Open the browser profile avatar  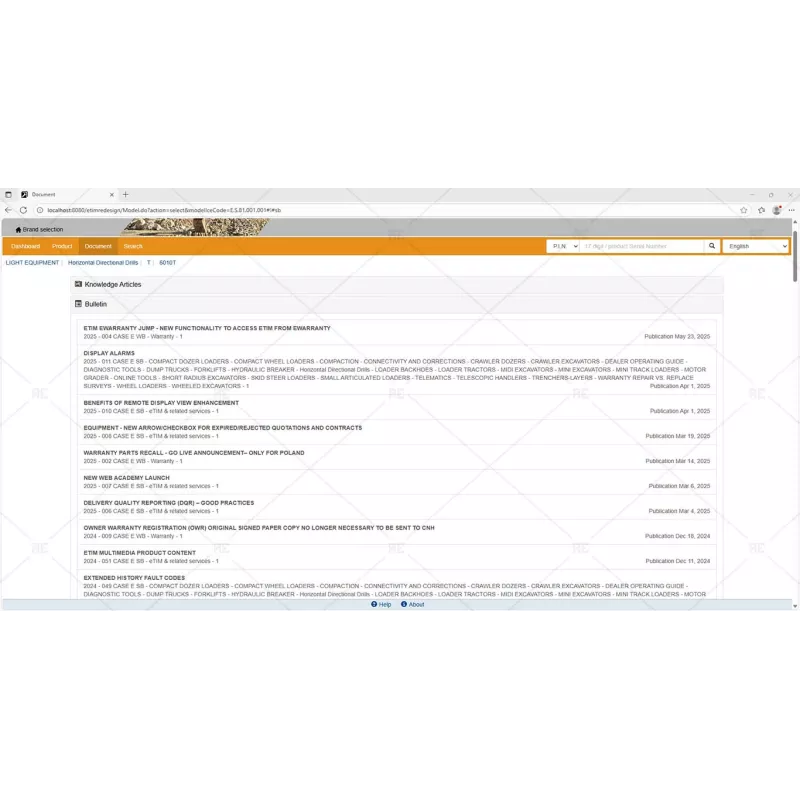tap(777, 210)
